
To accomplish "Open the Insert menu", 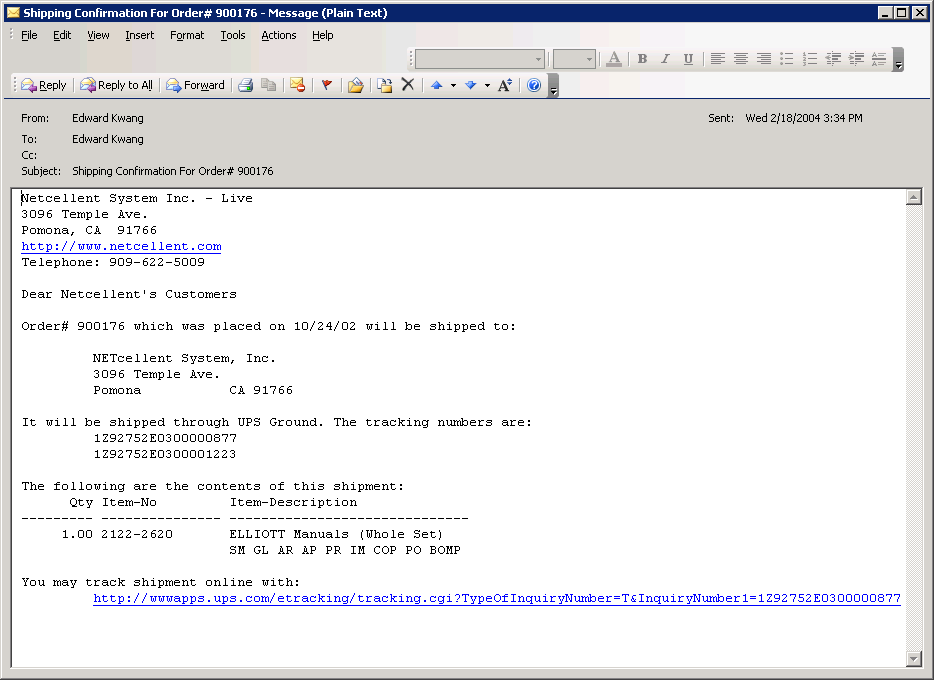I will 139,35.
